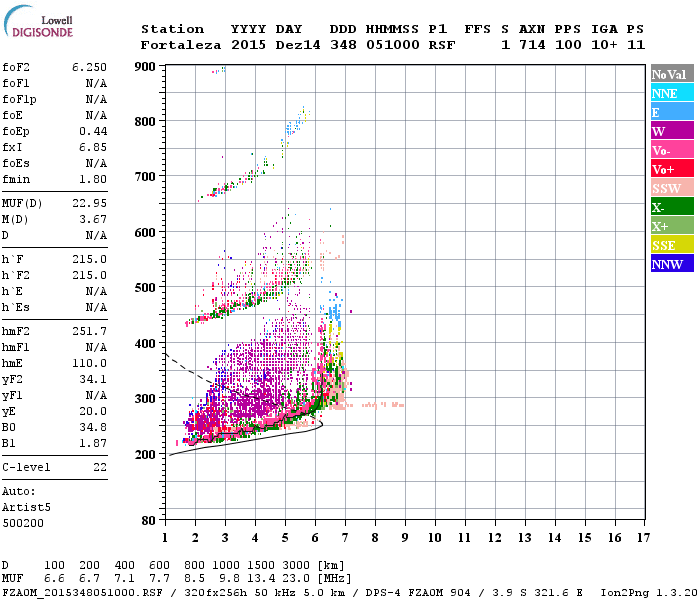Screen dimensions: 700x600
Task: Select the MUF(D) value 22.95
Action: coord(89,204)
